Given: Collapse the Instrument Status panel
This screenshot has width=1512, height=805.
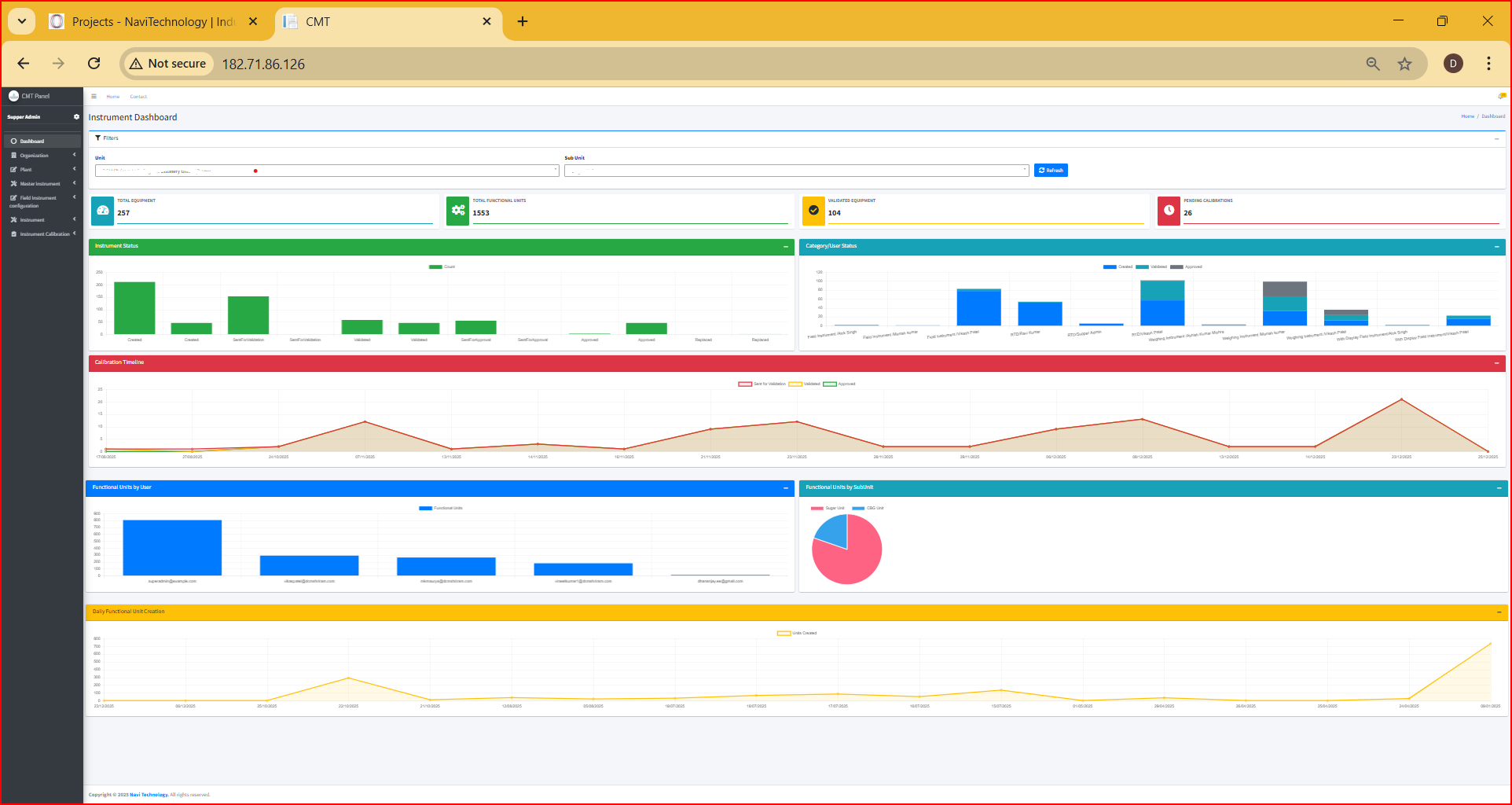Looking at the screenshot, I should click(784, 247).
